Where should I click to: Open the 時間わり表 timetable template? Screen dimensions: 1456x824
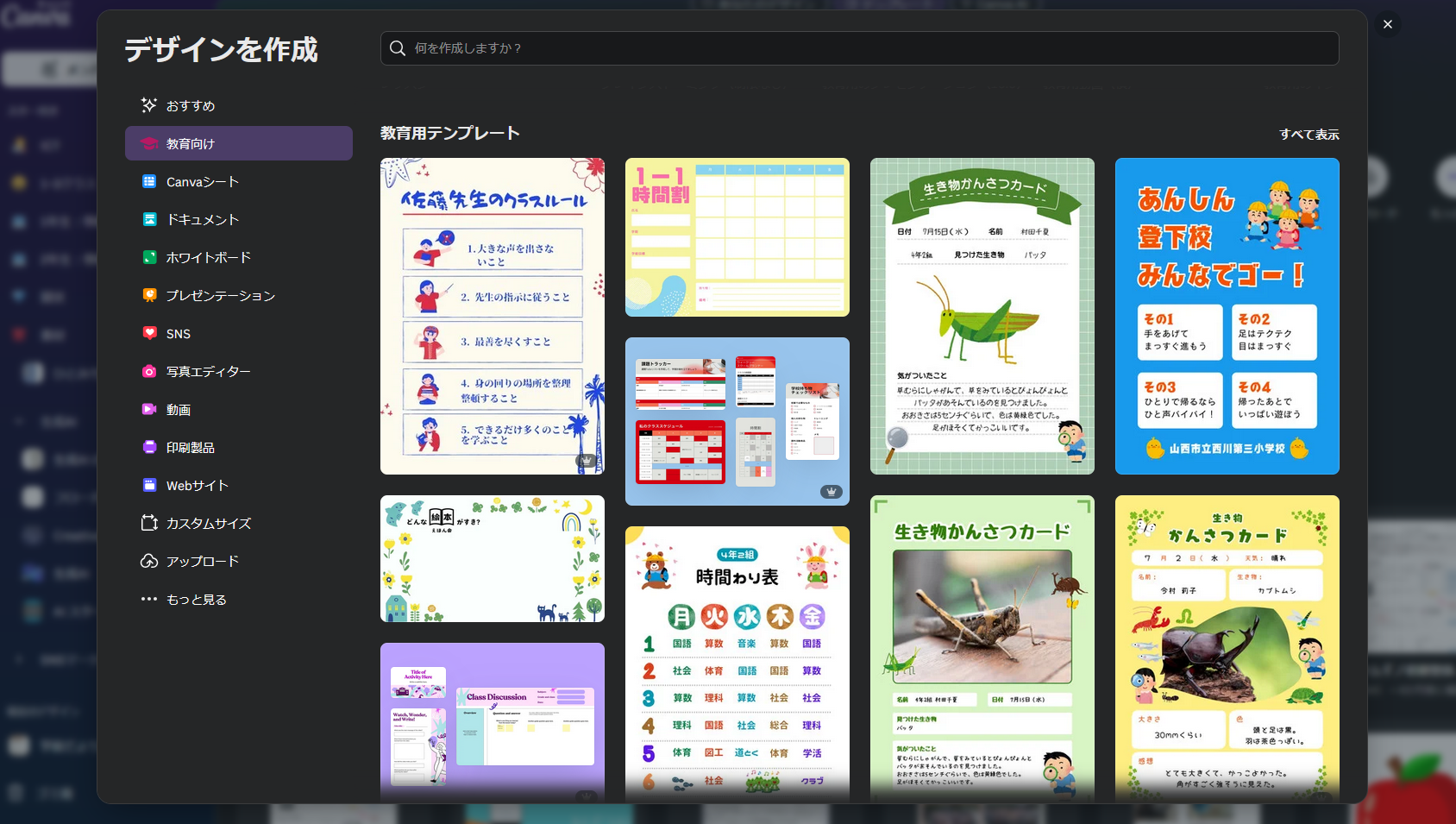[x=737, y=664]
